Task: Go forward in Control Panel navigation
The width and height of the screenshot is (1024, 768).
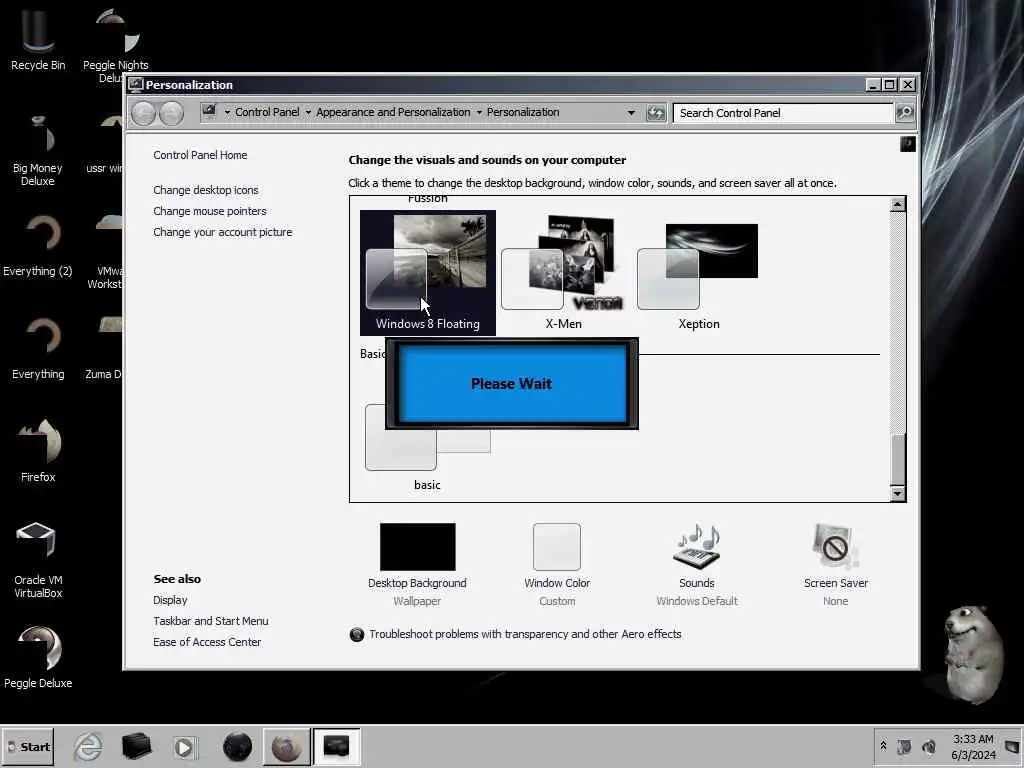Action: click(x=171, y=113)
